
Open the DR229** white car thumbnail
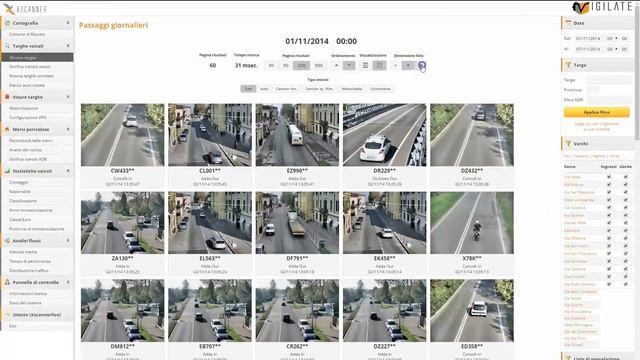point(384,135)
